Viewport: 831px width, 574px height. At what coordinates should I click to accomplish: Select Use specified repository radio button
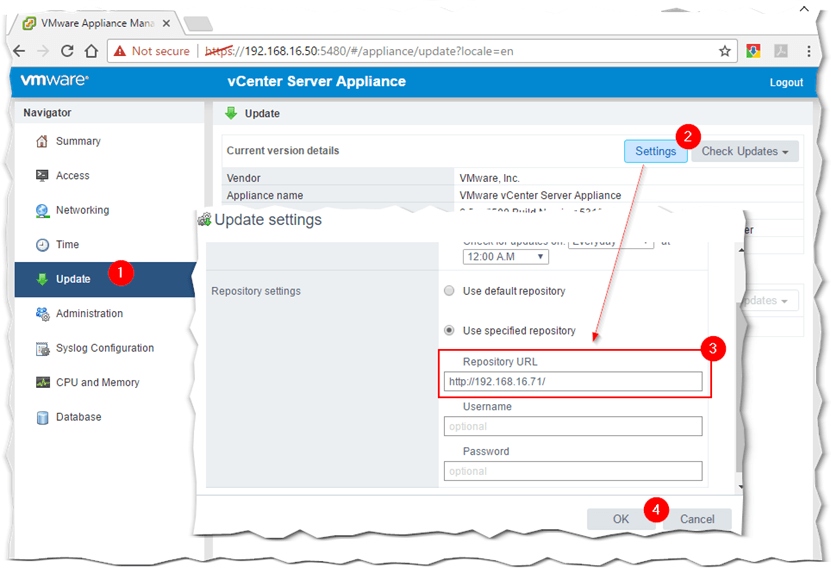[449, 330]
